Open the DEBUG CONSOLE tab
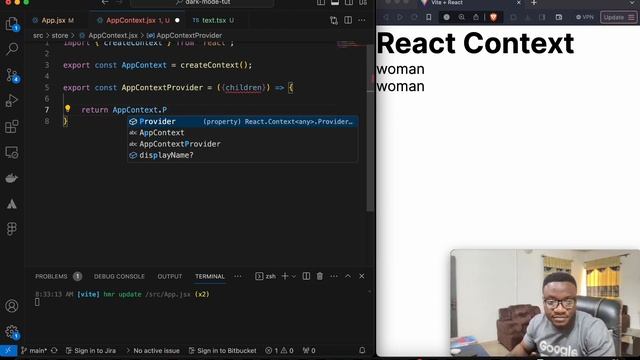Image resolution: width=640 pixels, height=360 pixels. click(x=119, y=276)
